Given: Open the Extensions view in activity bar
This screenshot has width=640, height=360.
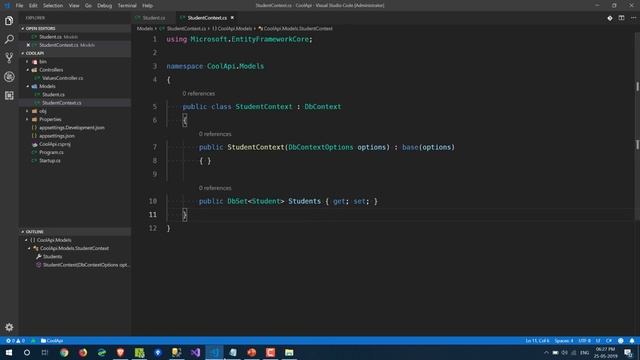Looking at the screenshot, I should pyautogui.click(x=9, y=96).
